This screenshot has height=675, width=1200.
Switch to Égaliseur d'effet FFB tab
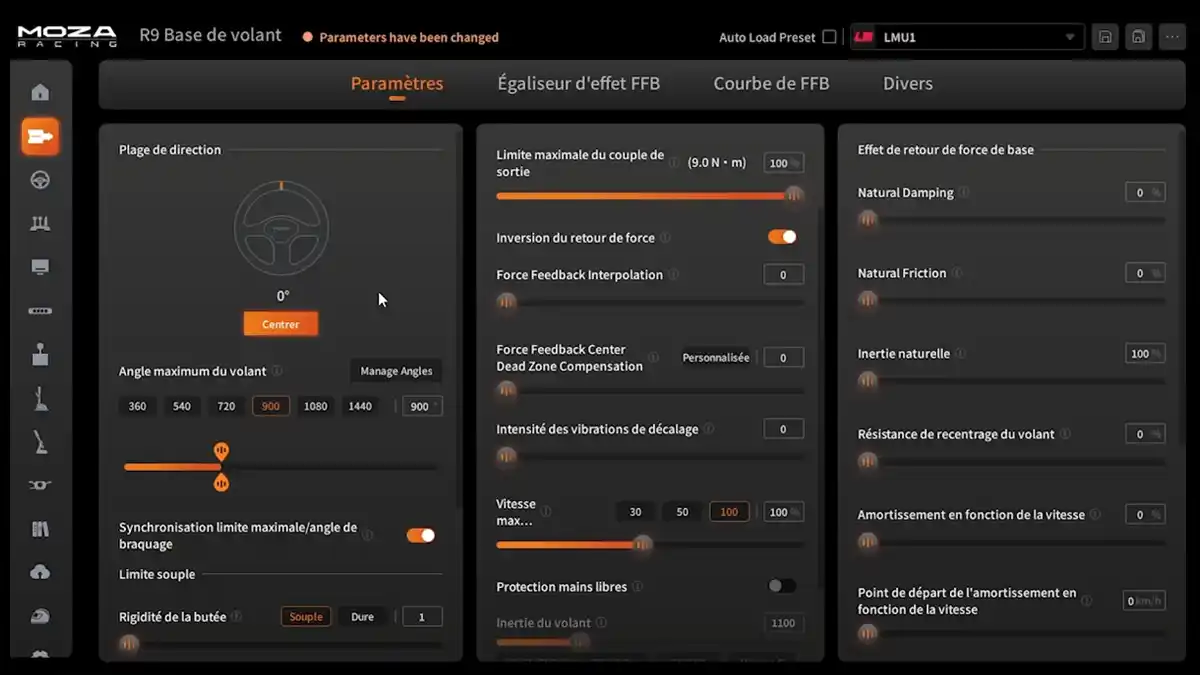[x=578, y=83]
